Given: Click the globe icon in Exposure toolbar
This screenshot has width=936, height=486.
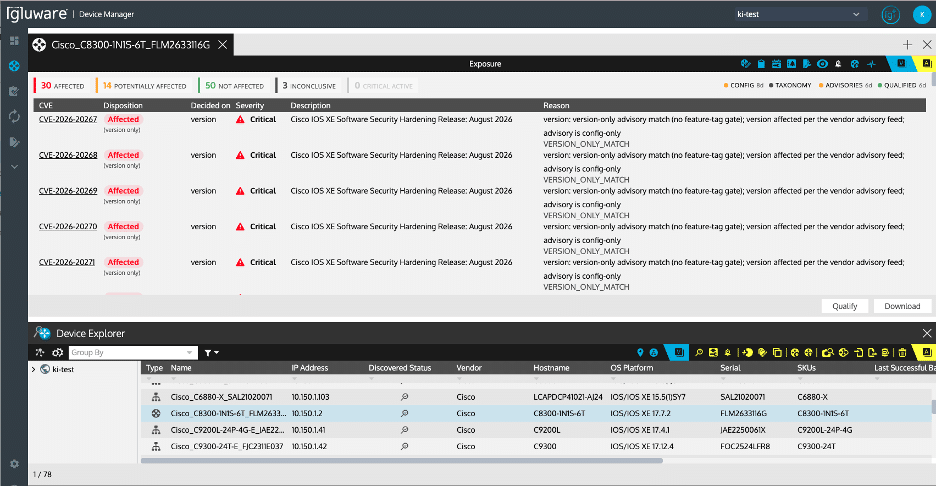Looking at the screenshot, I should click(855, 64).
